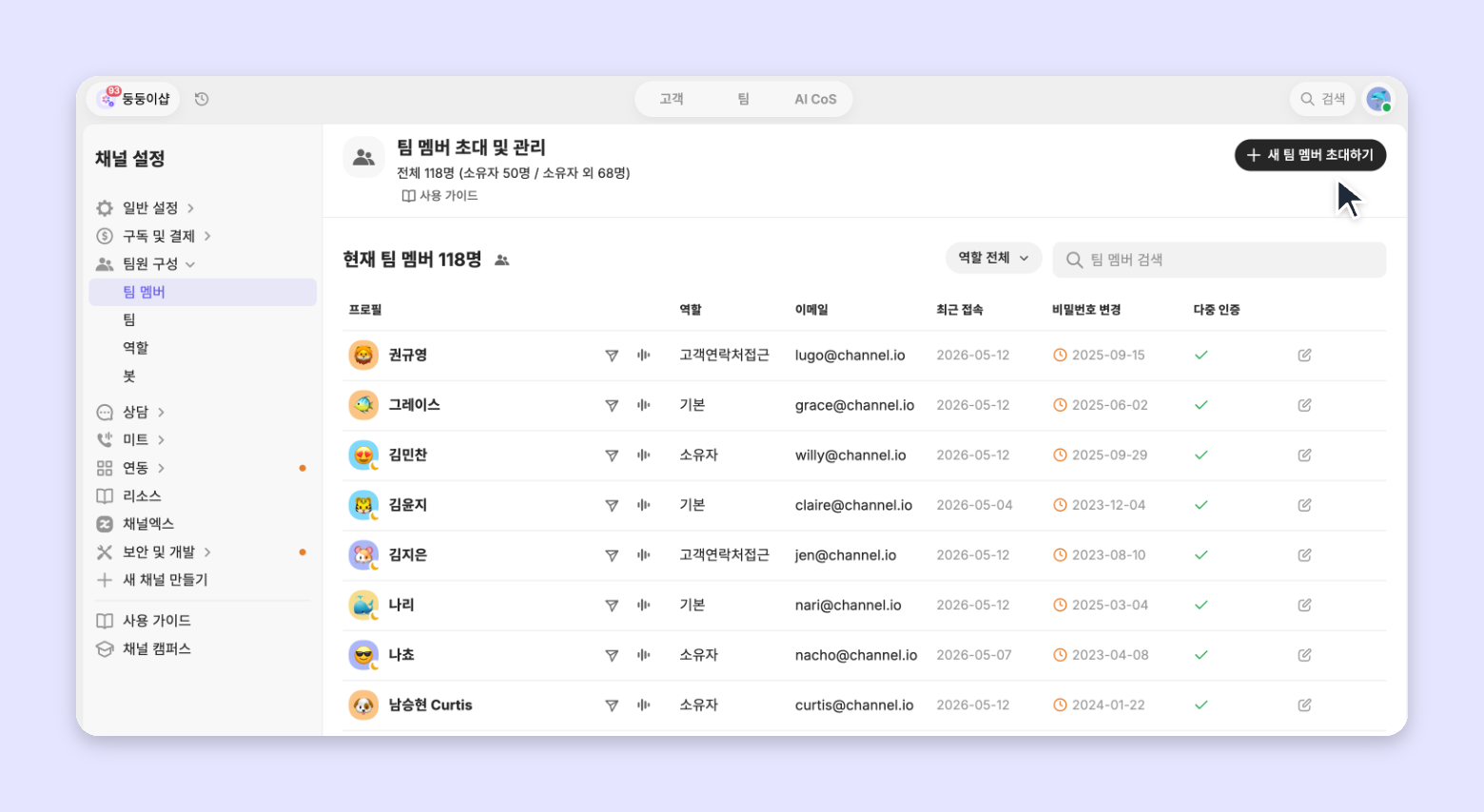The width and height of the screenshot is (1484, 812).
Task: Click the audio waveform icon for 김민찬
Action: [644, 455]
